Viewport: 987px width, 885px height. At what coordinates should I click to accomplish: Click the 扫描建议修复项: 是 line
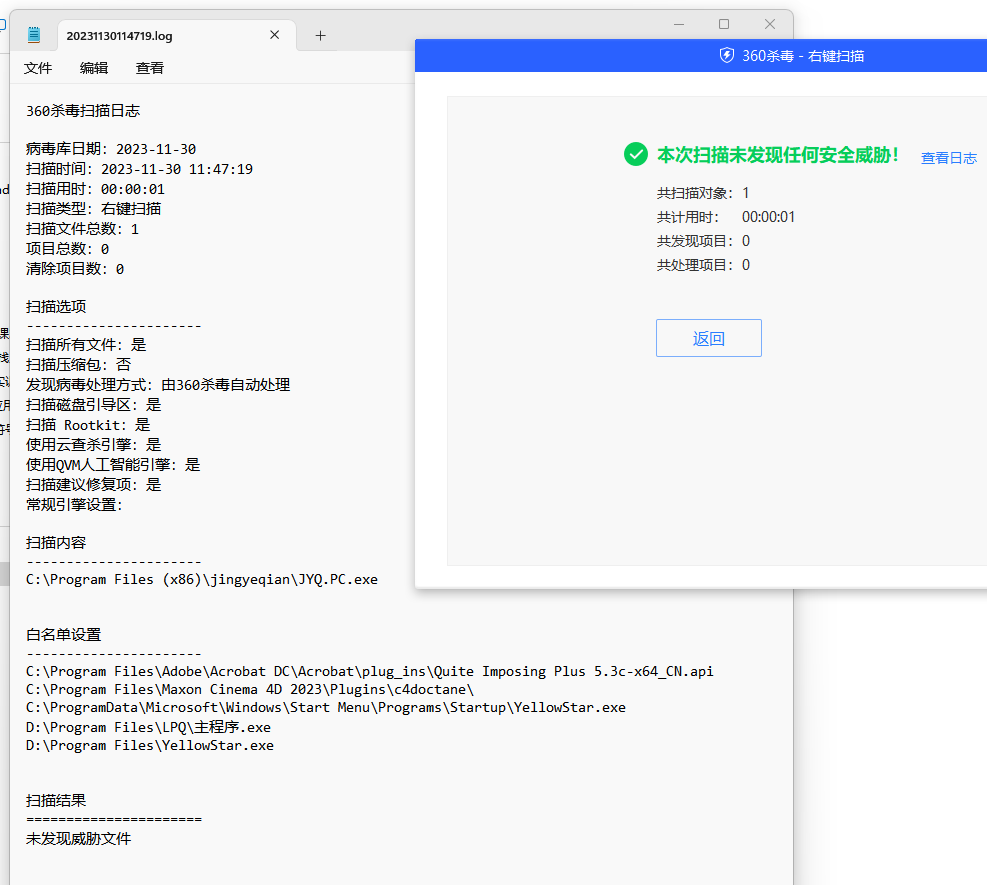click(94, 485)
